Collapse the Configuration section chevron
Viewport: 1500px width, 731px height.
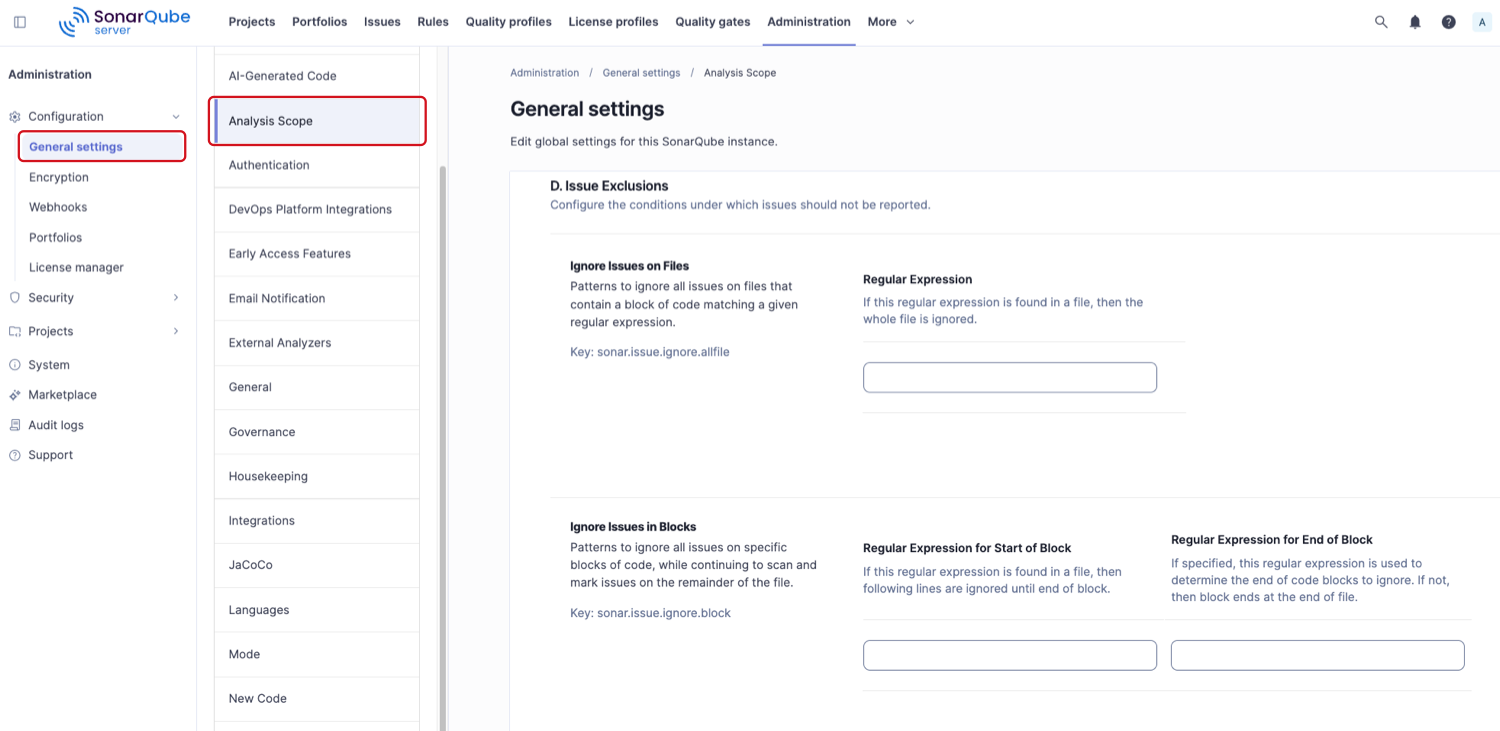tap(176, 117)
